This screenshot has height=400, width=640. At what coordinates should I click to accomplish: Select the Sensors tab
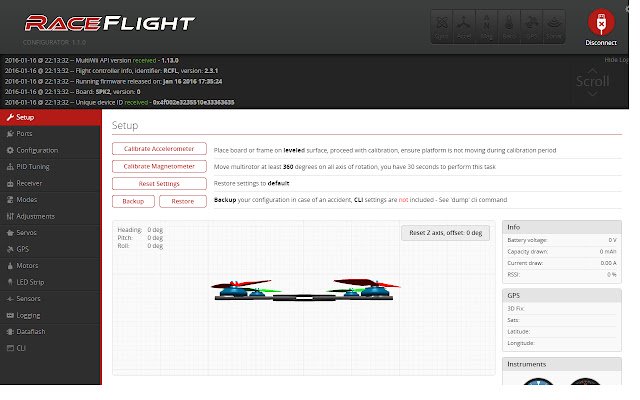51,299
